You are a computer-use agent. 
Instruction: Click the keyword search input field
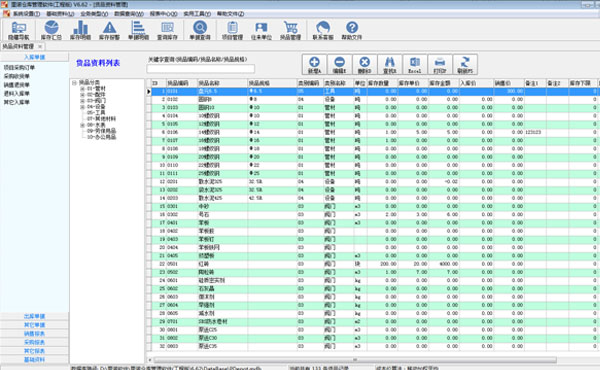pyautogui.click(x=201, y=69)
